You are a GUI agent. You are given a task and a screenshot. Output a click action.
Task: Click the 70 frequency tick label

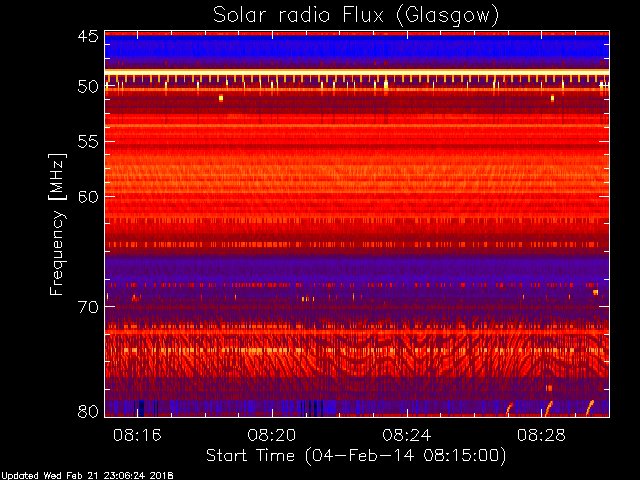tap(88, 307)
